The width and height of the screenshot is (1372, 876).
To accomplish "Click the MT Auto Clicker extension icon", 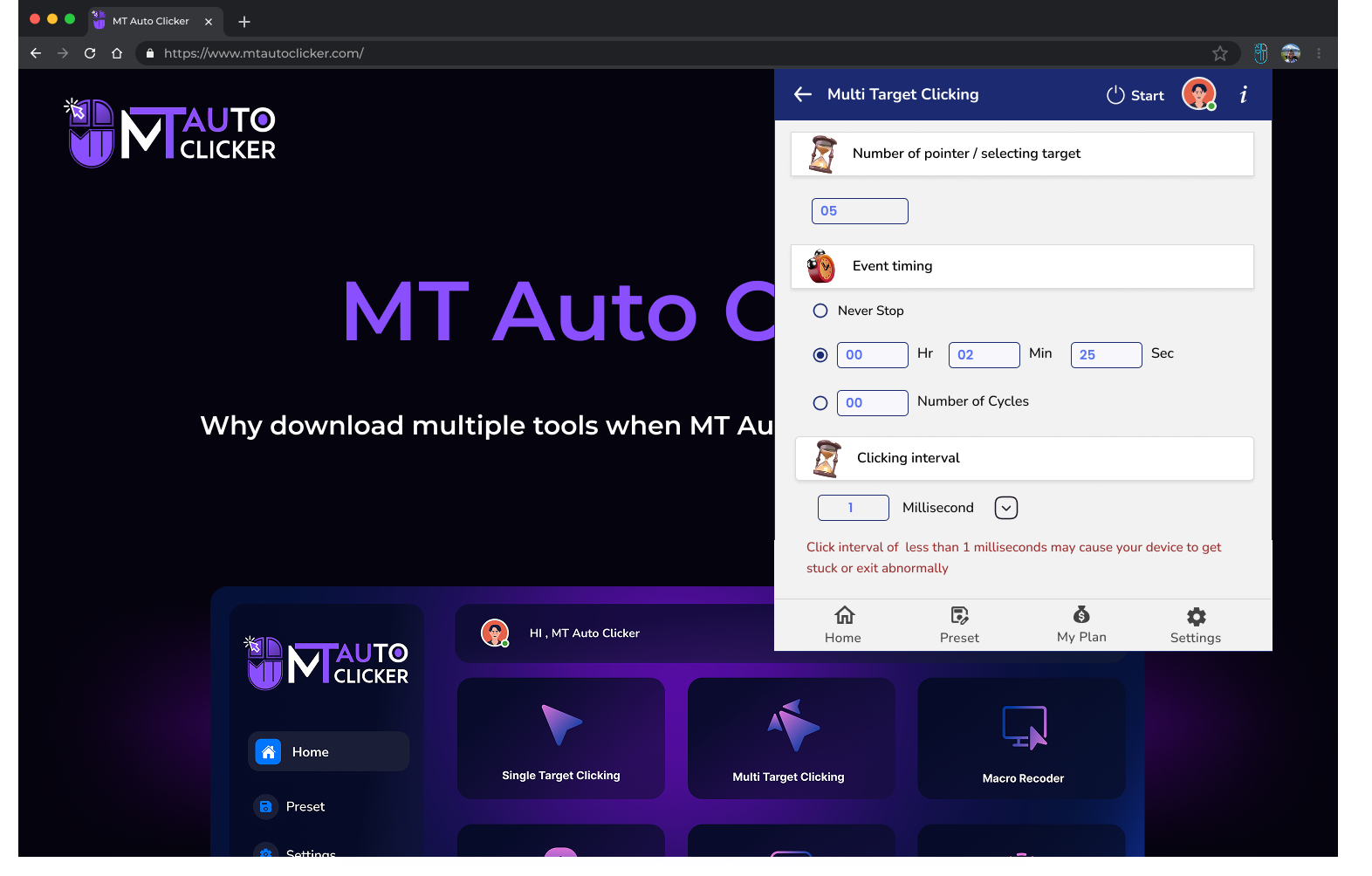I will 1261,53.
